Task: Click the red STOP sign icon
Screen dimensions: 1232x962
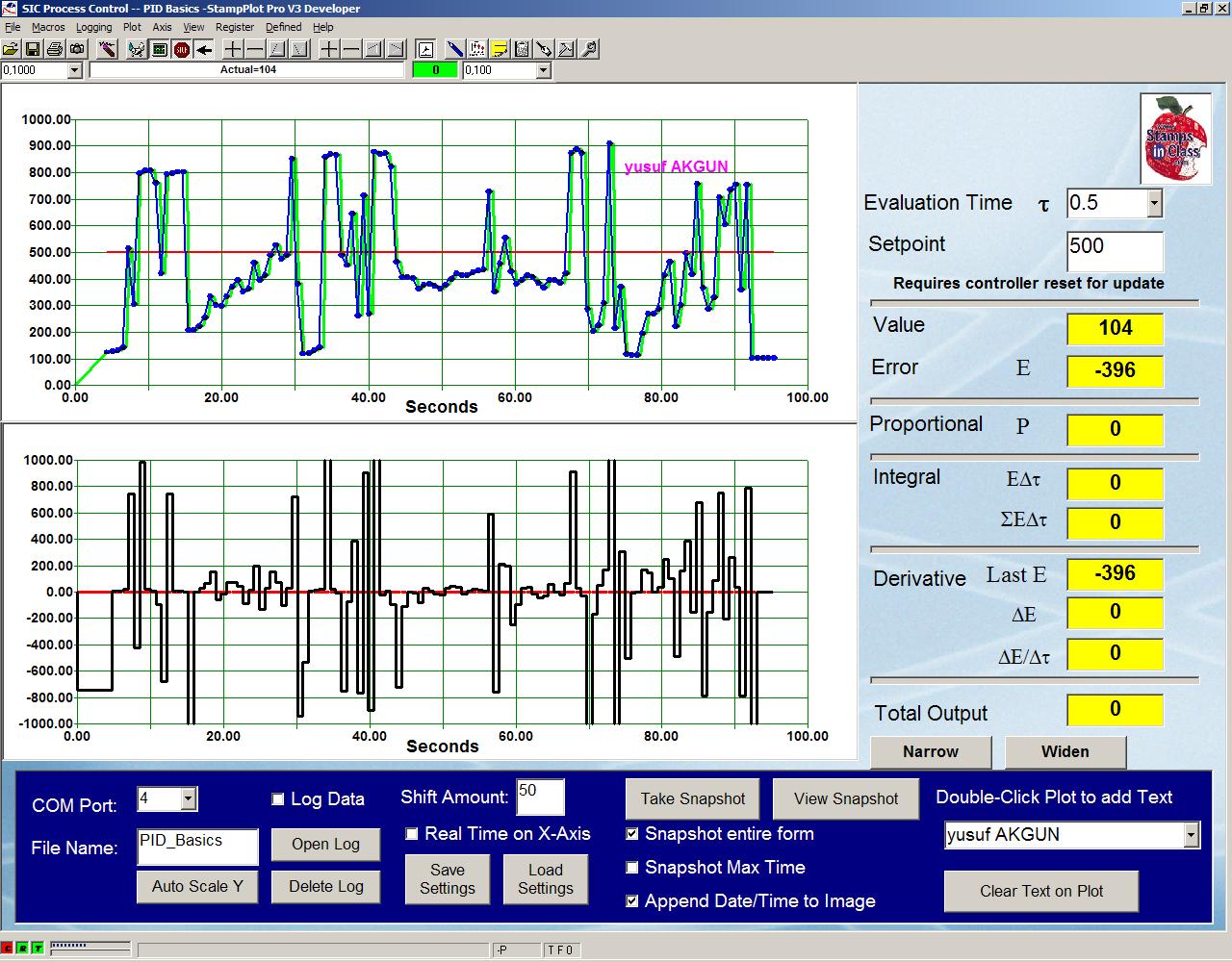Action: point(181,48)
